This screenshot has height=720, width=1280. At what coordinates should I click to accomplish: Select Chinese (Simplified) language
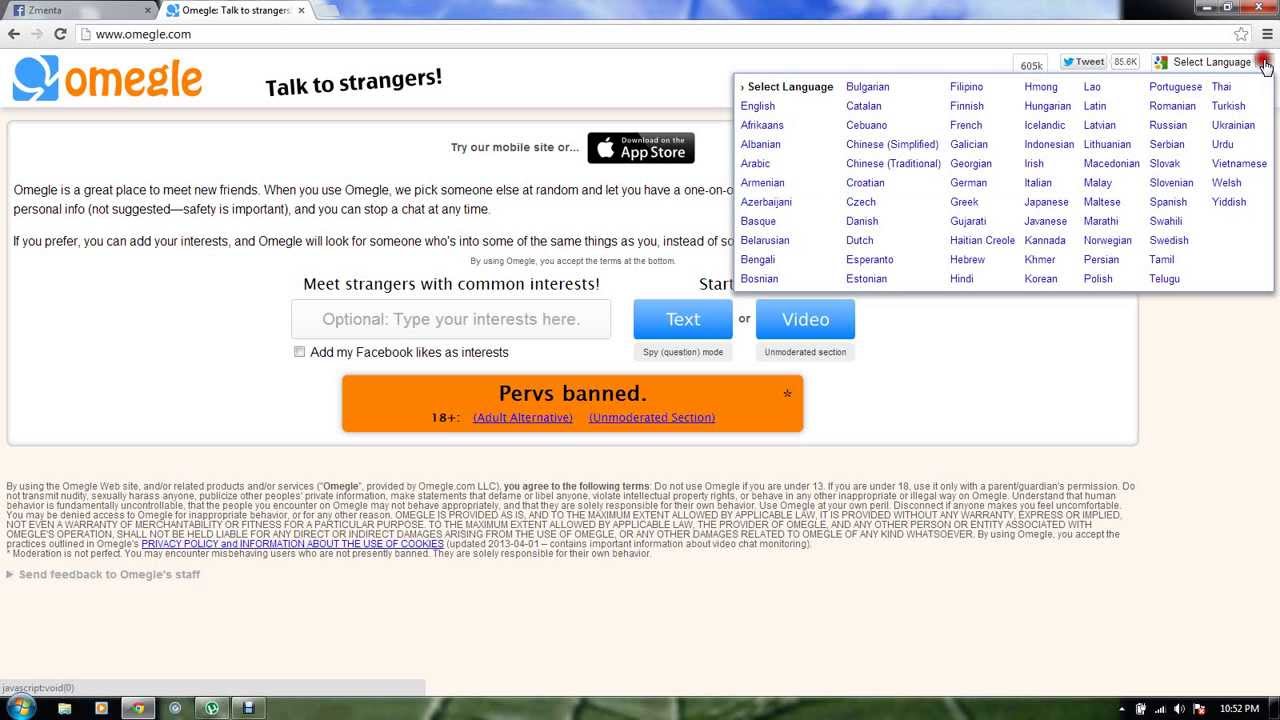pyautogui.click(x=892, y=144)
